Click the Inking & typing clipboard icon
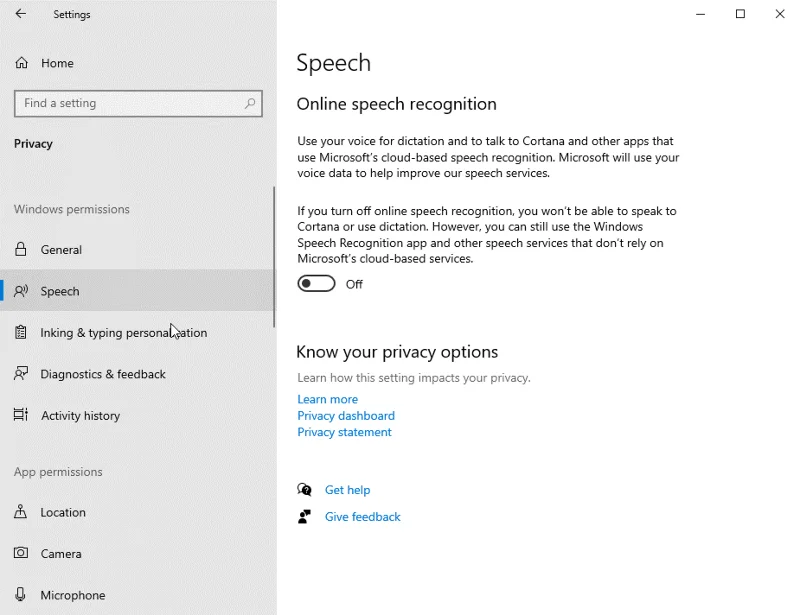This screenshot has width=800, height=615. click(x=20, y=332)
